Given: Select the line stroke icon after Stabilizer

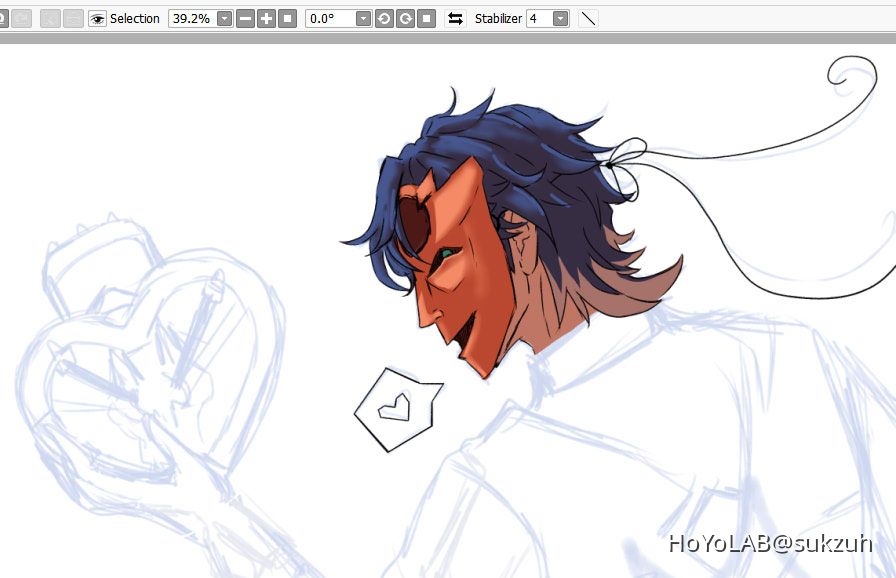Looking at the screenshot, I should pos(588,17).
